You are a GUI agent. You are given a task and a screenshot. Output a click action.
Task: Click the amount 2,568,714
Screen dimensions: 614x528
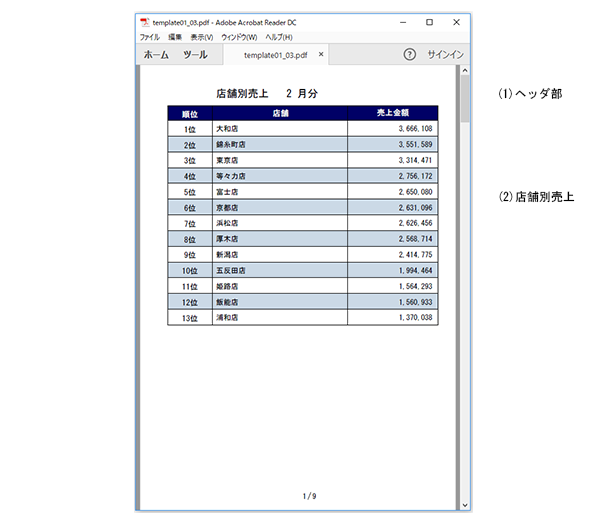415,239
